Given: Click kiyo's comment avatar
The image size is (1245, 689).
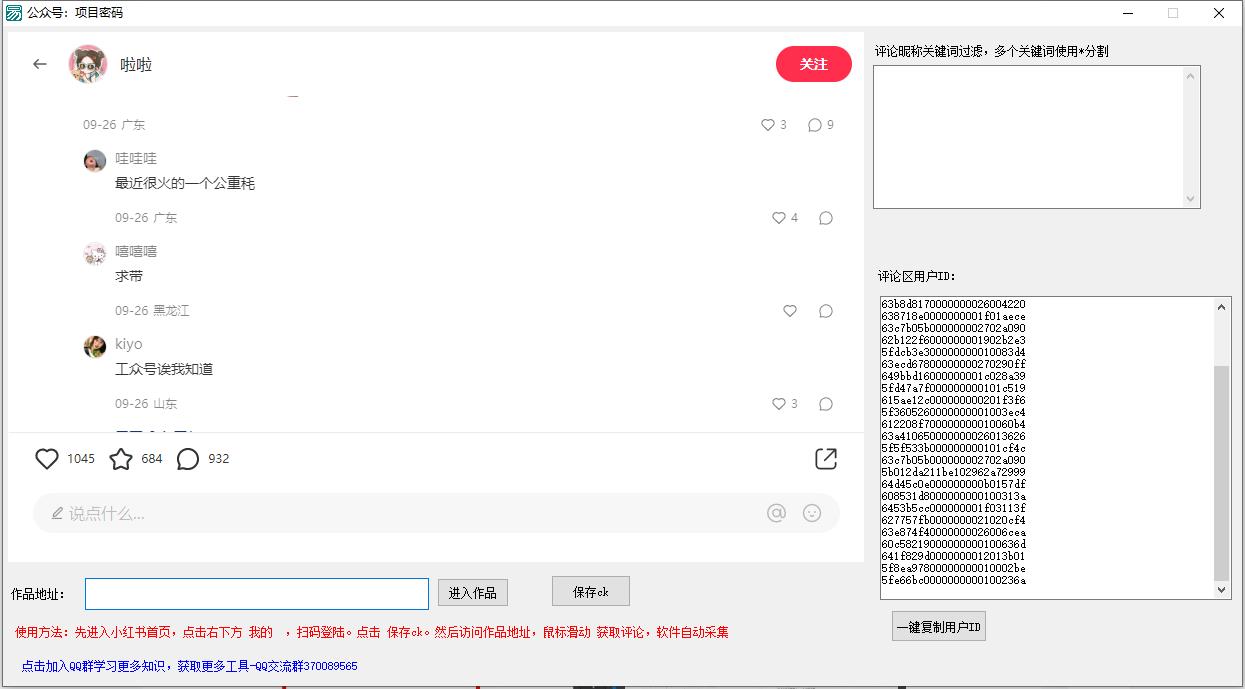Looking at the screenshot, I should tap(94, 346).
